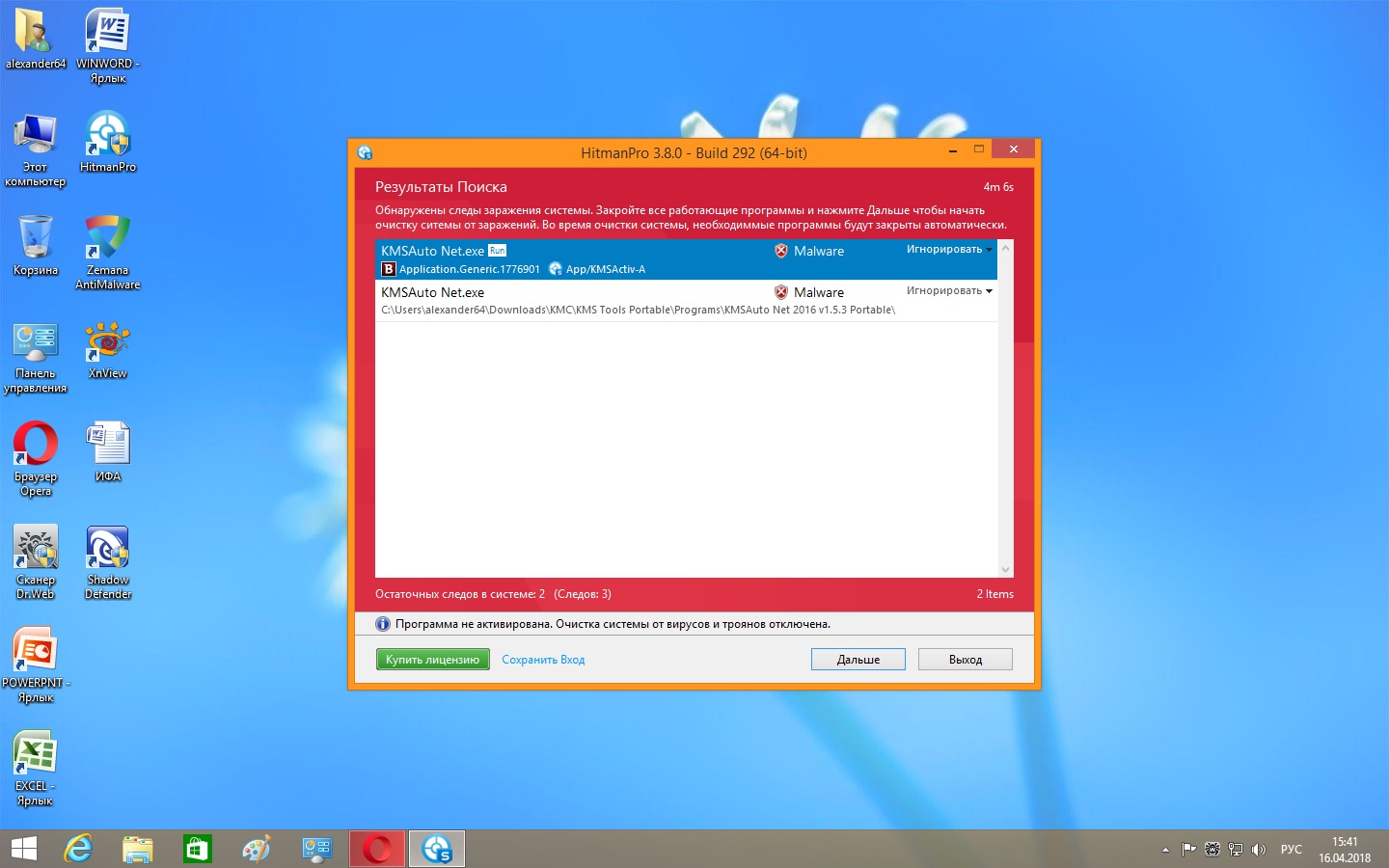Open File Explorer from the taskbar

(138, 849)
